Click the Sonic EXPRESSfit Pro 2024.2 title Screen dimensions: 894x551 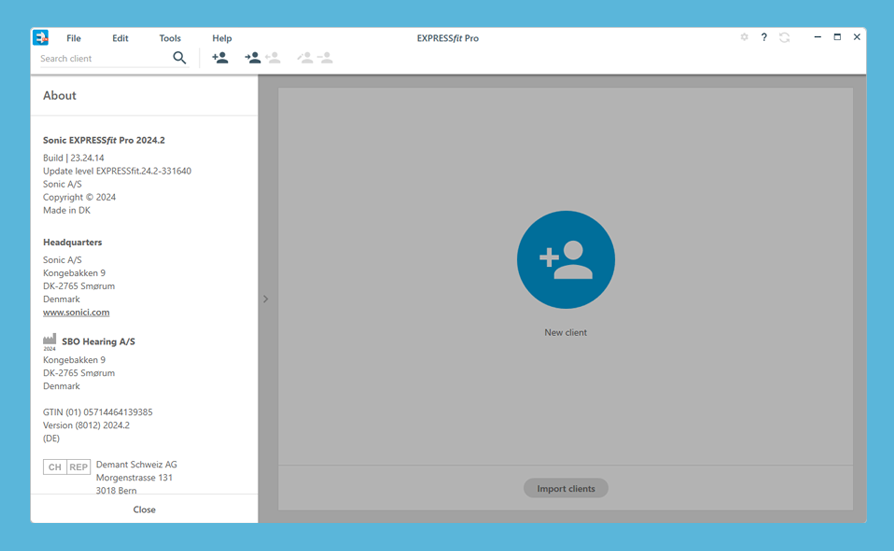pyautogui.click(x=104, y=140)
